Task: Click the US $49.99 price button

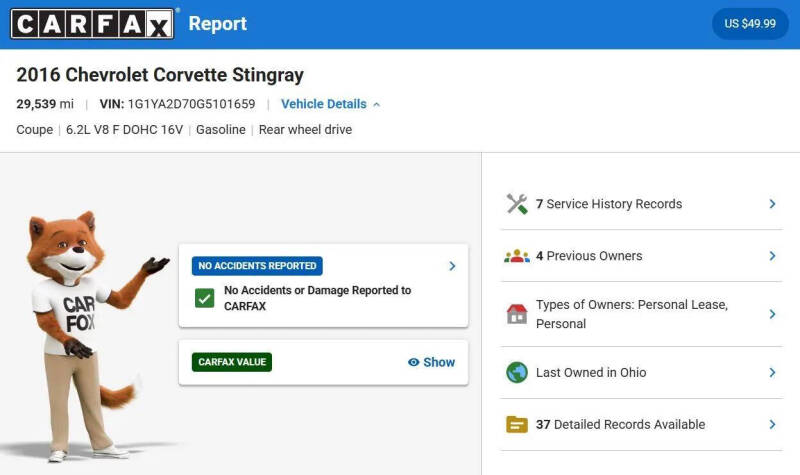Action: point(750,23)
